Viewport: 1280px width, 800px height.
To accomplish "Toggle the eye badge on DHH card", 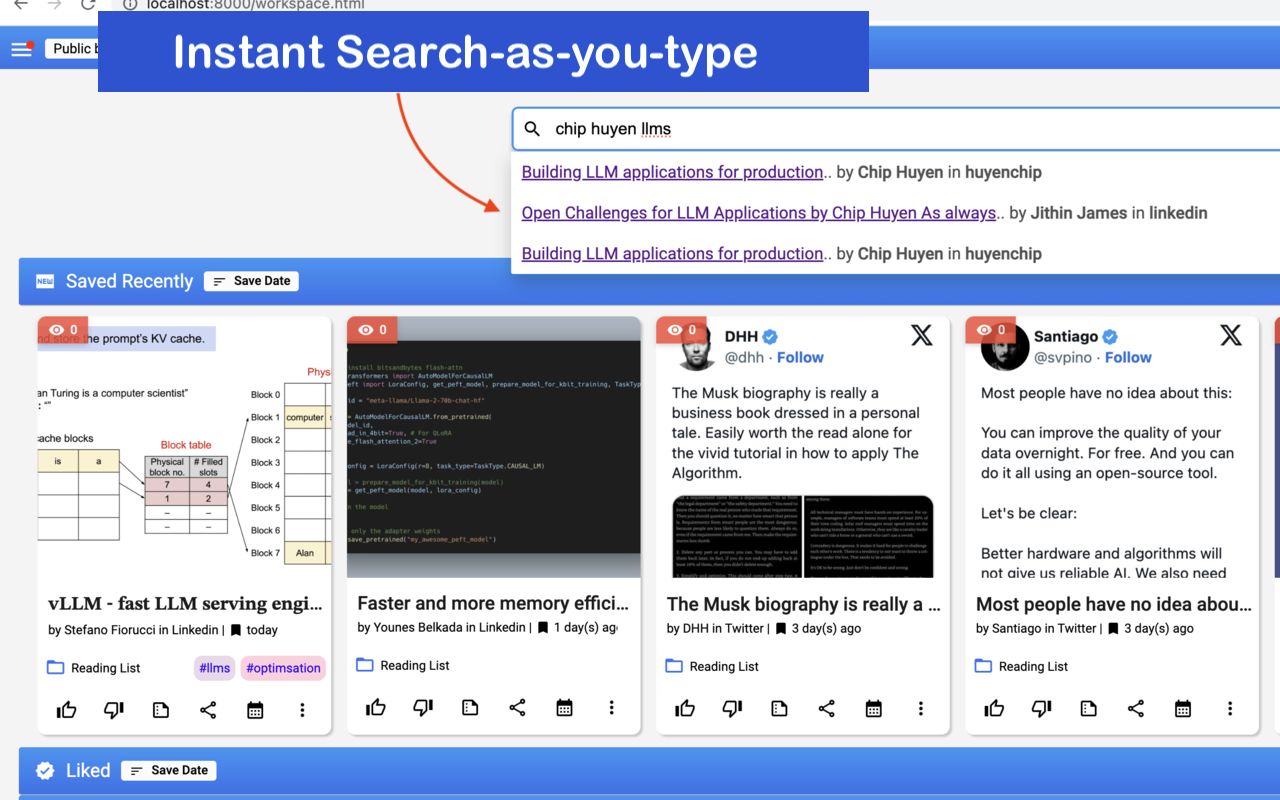I will click(x=681, y=330).
